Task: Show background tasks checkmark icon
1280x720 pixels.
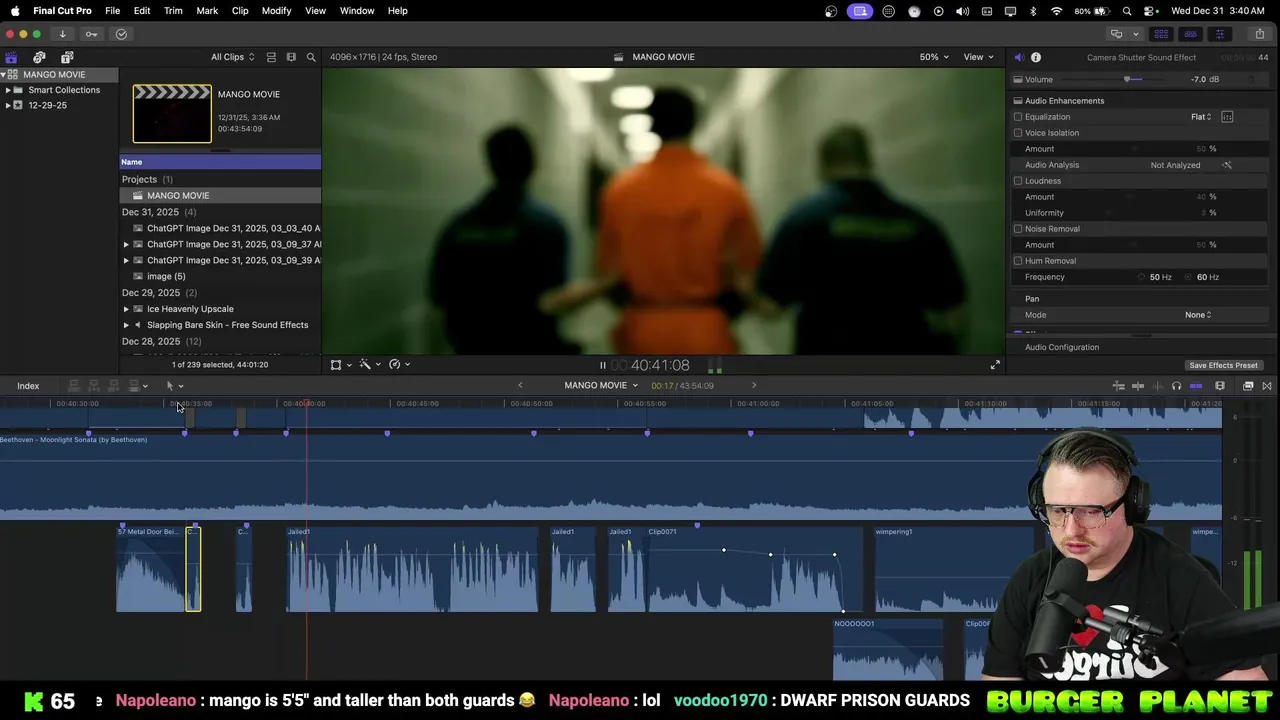Action: (x=121, y=34)
